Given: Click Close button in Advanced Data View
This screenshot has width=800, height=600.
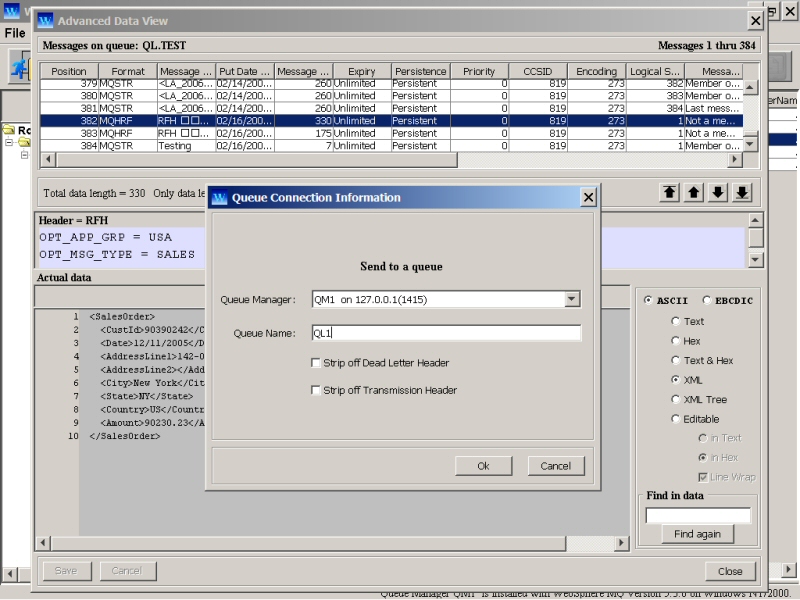Looking at the screenshot, I should 730,571.
